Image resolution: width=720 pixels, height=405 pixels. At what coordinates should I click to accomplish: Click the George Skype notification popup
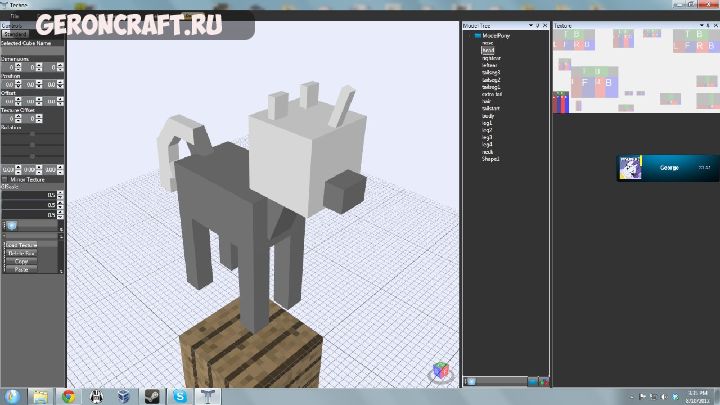[x=668, y=168]
